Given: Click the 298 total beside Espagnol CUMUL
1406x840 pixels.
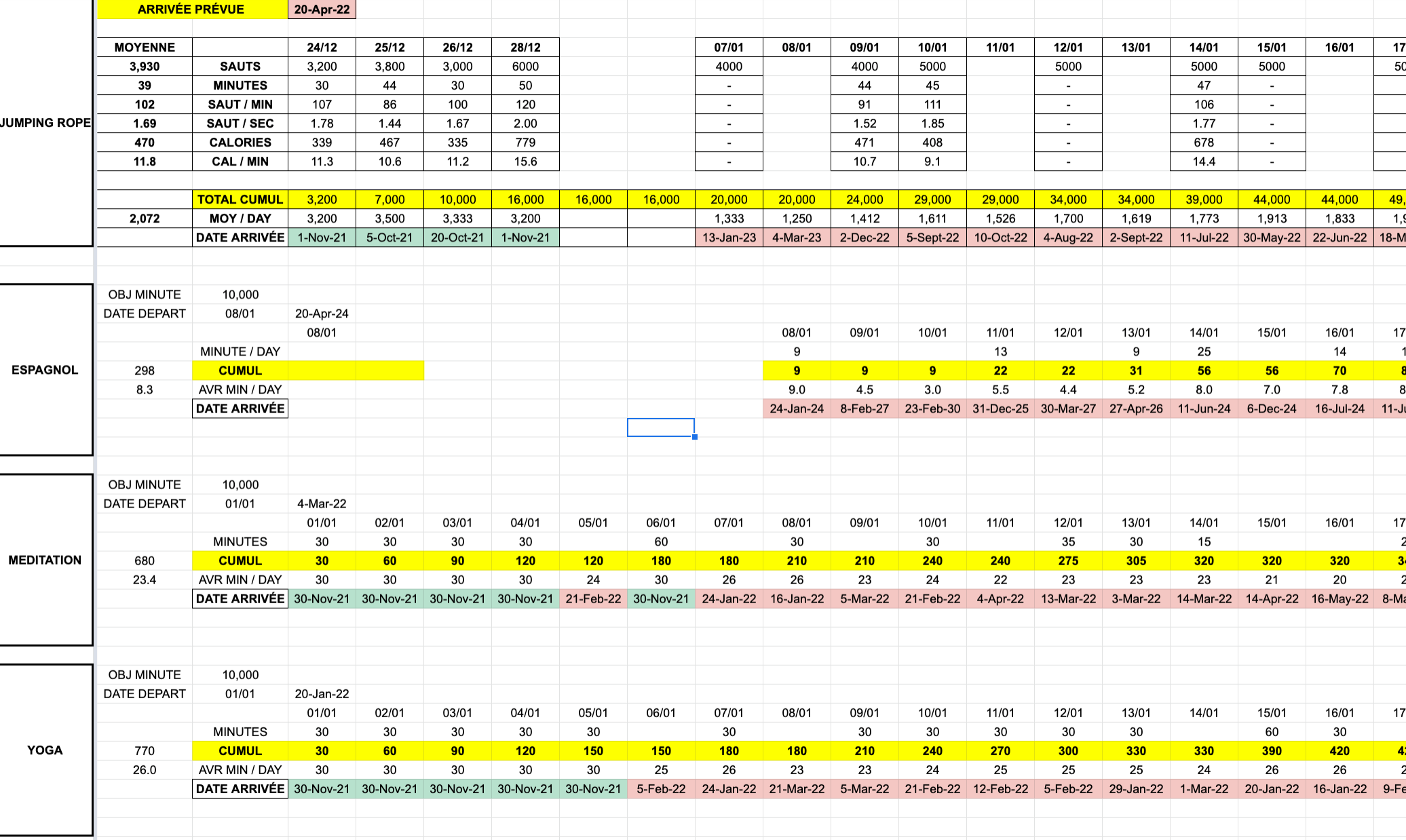Looking at the screenshot, I should tap(145, 370).
